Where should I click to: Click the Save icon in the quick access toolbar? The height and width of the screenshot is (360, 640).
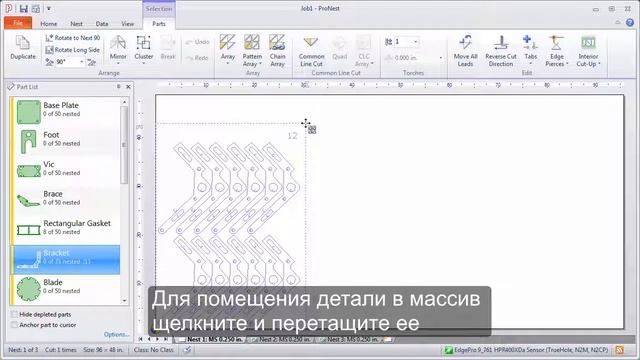(x=24, y=9)
